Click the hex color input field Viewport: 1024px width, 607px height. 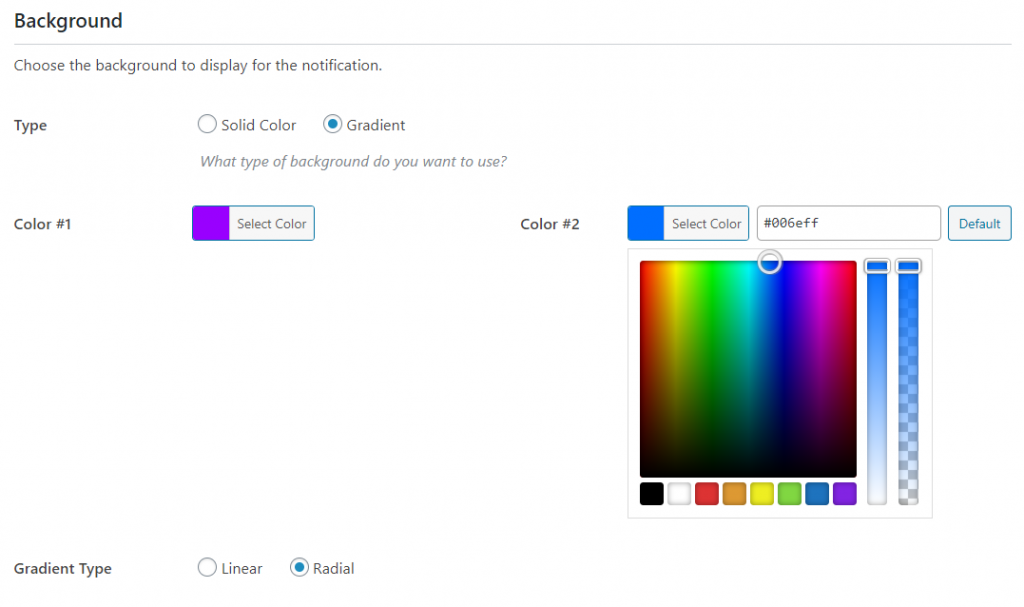click(x=848, y=224)
